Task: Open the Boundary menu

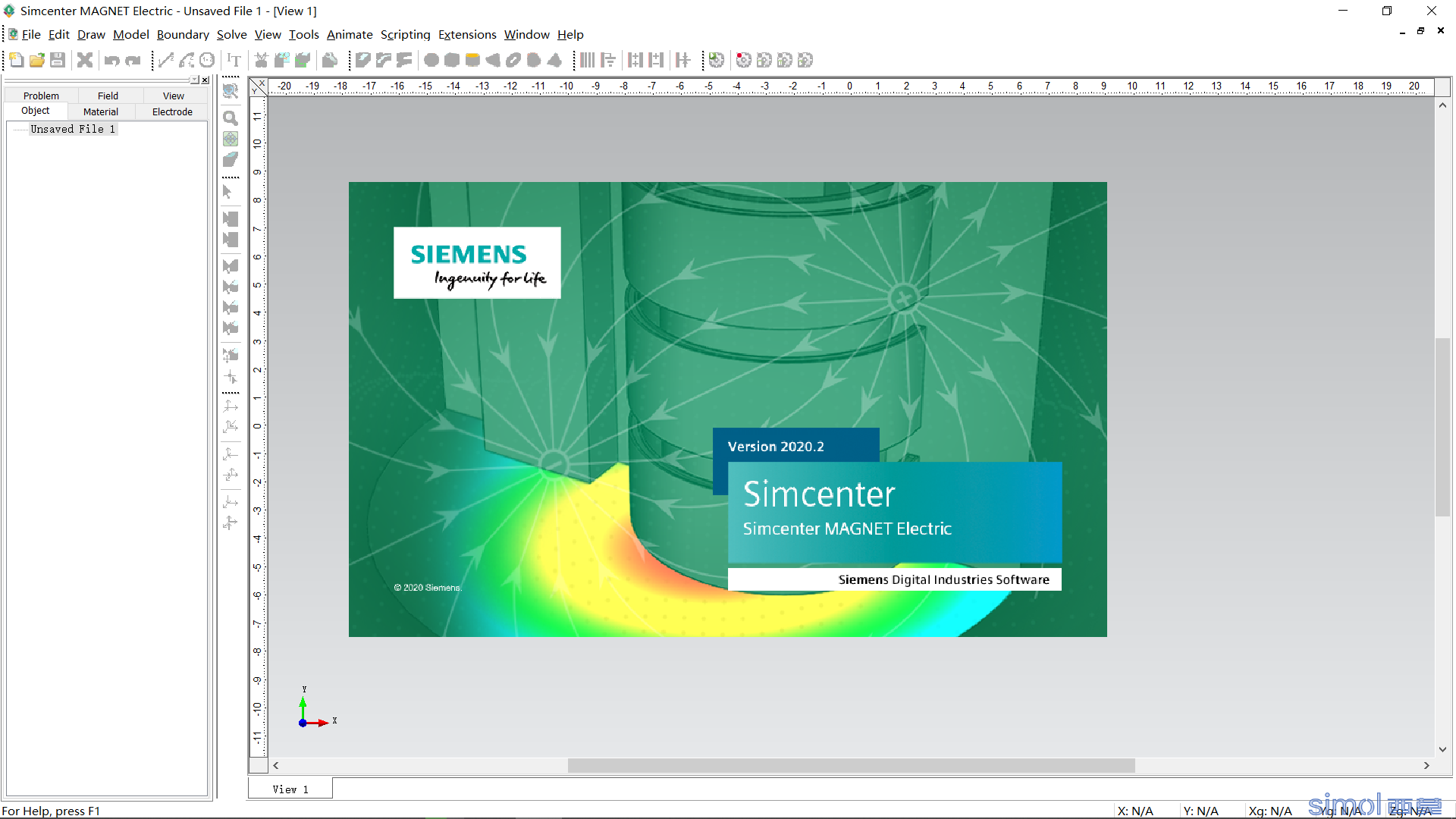Action: [183, 34]
